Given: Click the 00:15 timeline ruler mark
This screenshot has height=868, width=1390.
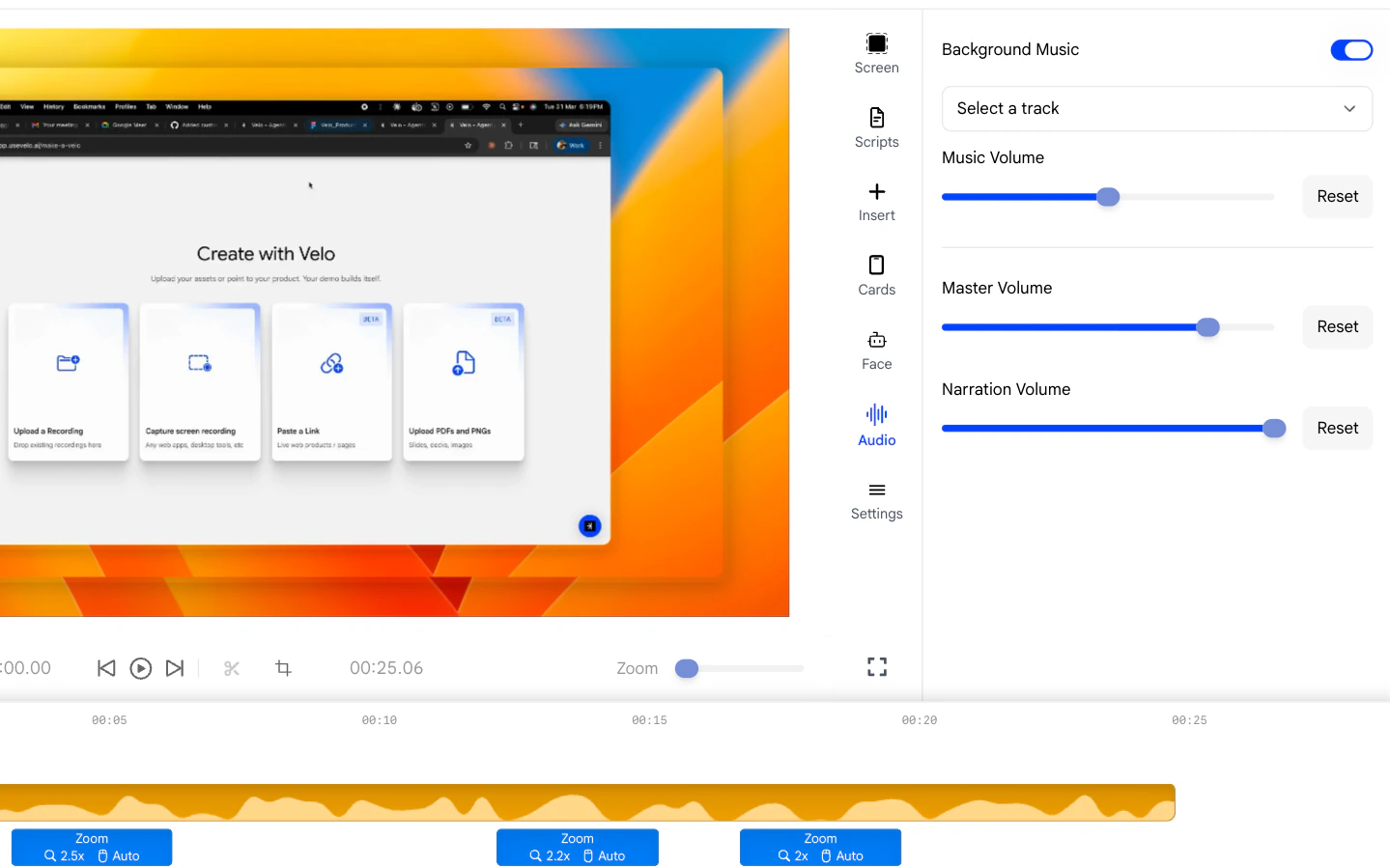Looking at the screenshot, I should 649,720.
